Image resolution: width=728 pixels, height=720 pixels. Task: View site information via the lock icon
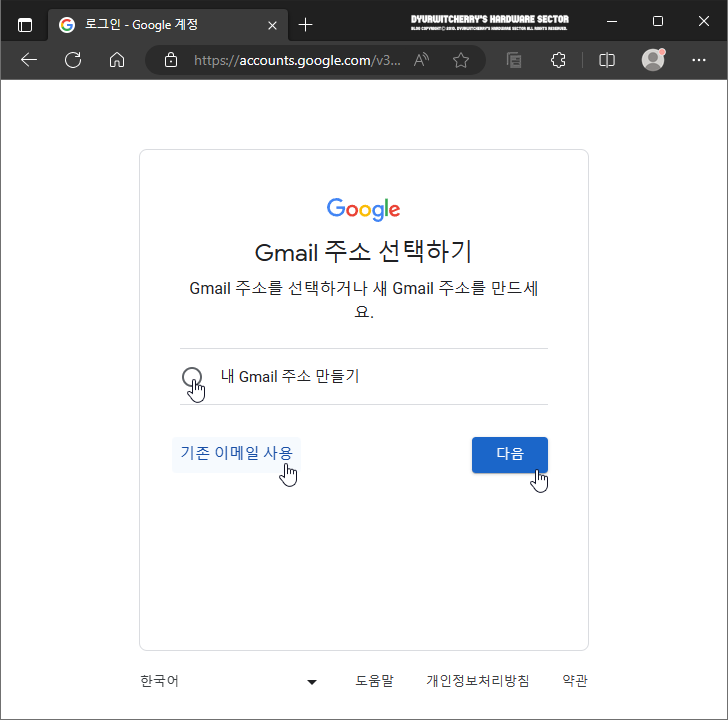point(171,60)
